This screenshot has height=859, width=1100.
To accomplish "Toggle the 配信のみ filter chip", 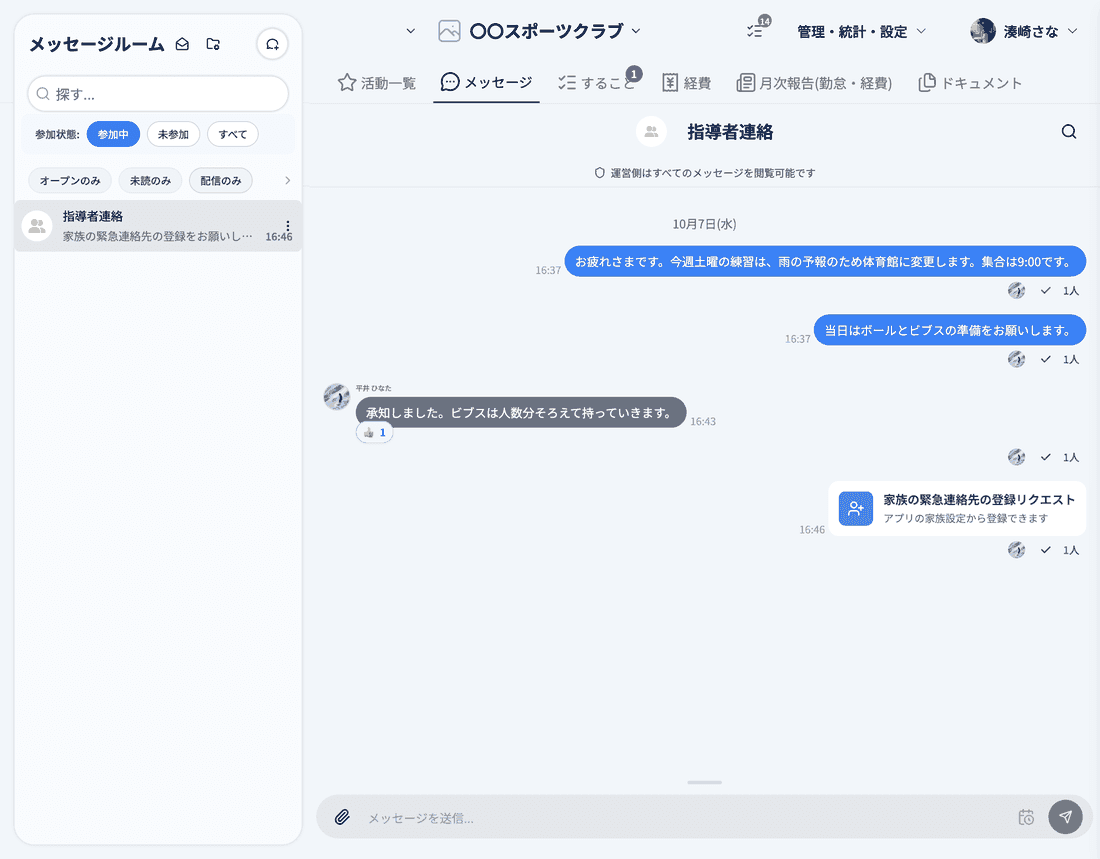I will pos(220,180).
